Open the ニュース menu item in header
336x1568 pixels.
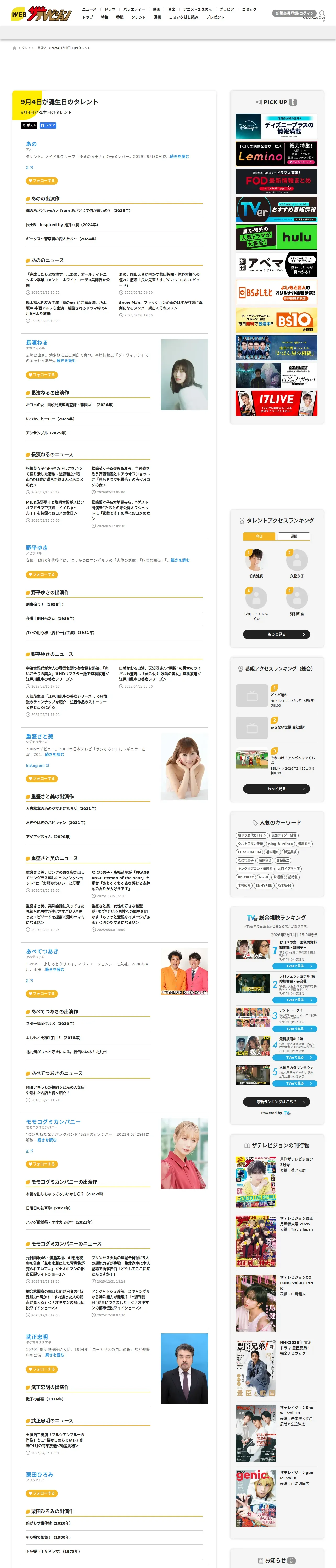[x=89, y=9]
